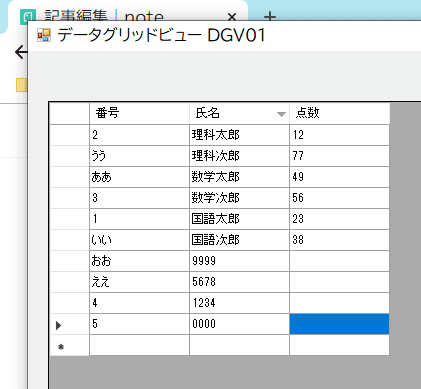Click highlighted 点数 cell in 0000 row
Image resolution: width=421 pixels, height=389 pixels.
[x=339, y=324]
